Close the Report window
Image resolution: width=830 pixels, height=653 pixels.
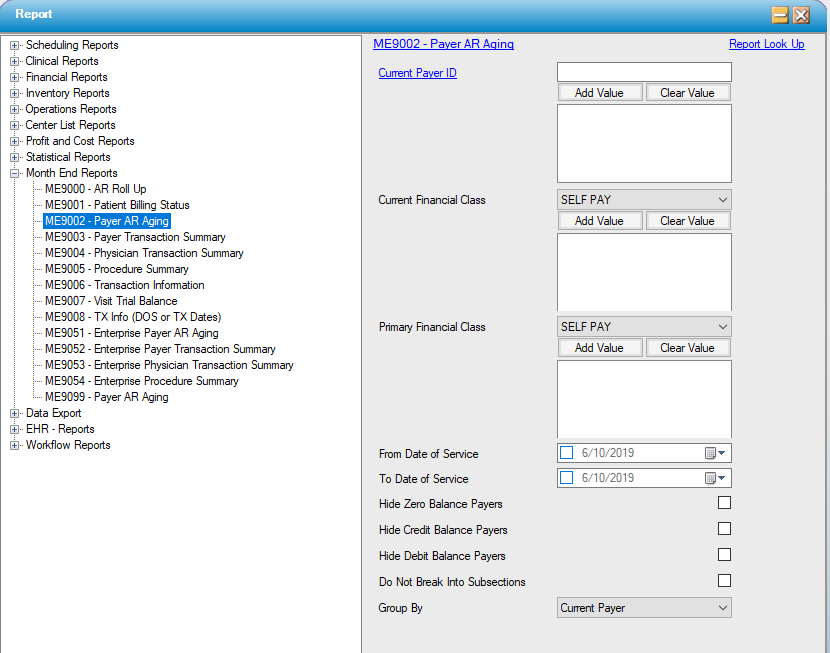point(801,15)
